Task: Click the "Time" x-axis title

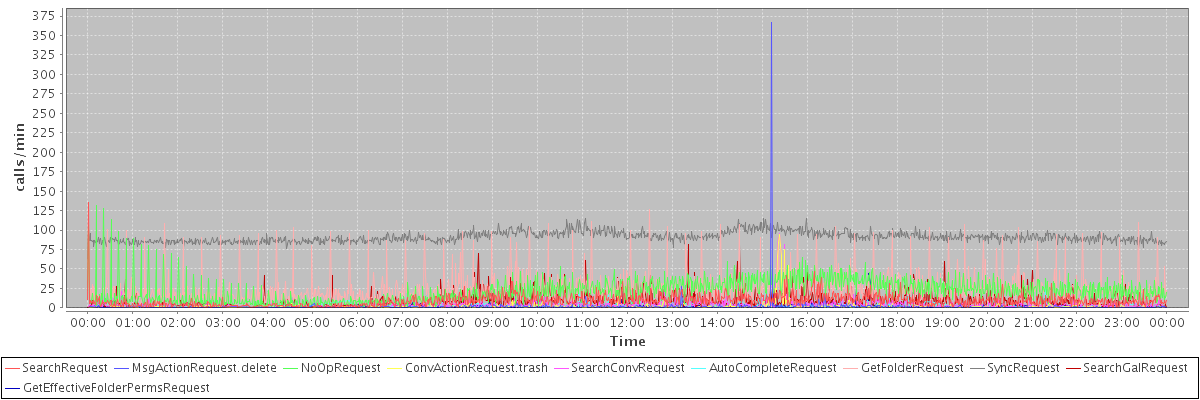Action: (627, 341)
